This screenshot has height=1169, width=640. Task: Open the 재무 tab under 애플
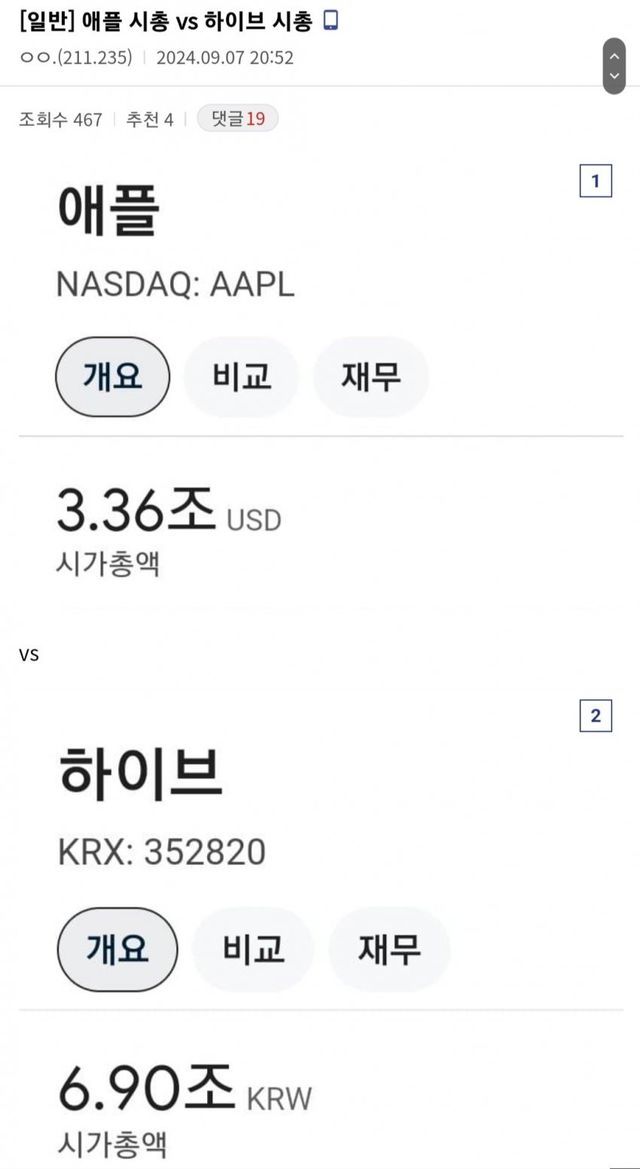pos(371,377)
